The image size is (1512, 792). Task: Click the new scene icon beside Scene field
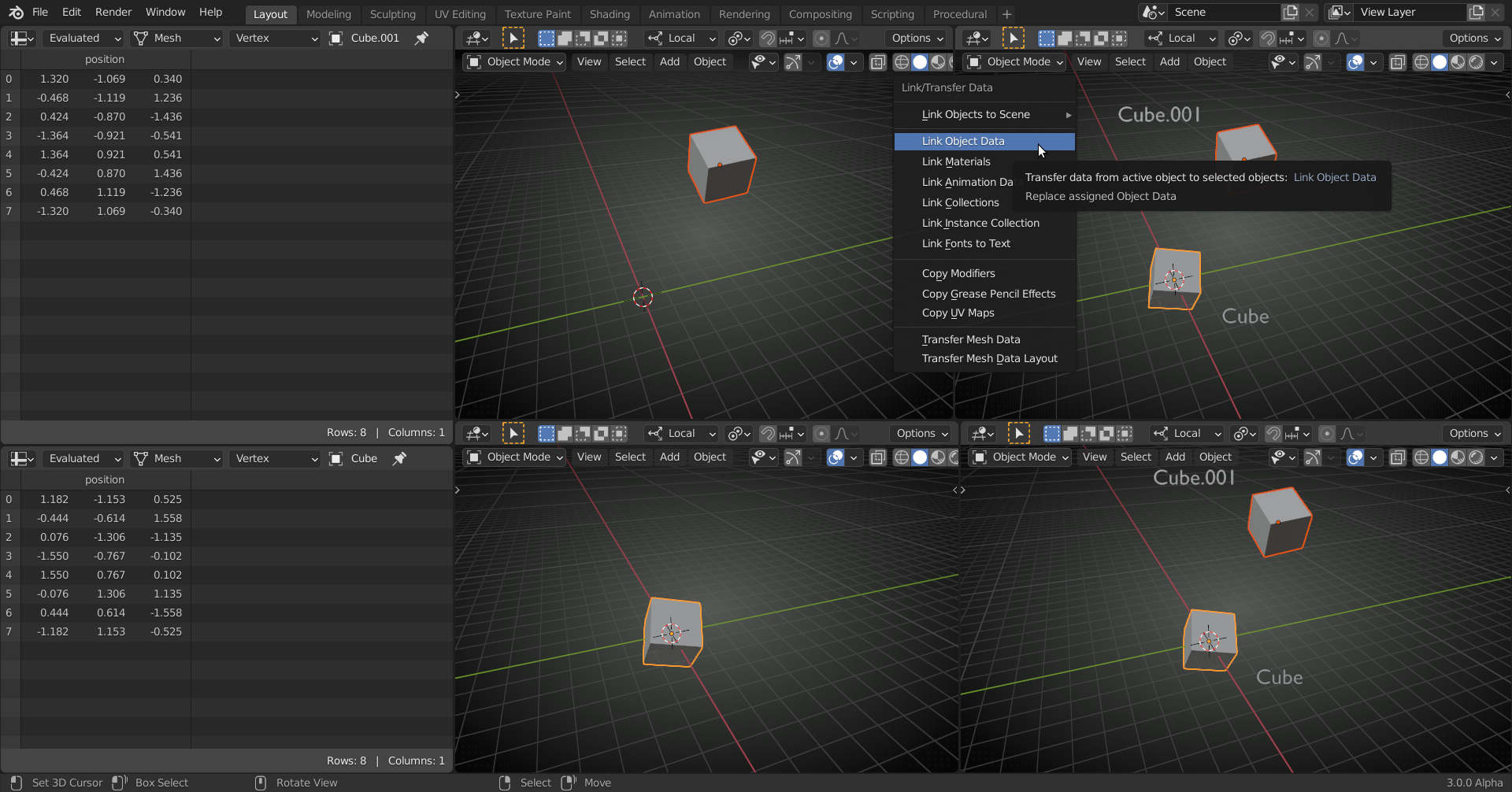pos(1290,13)
